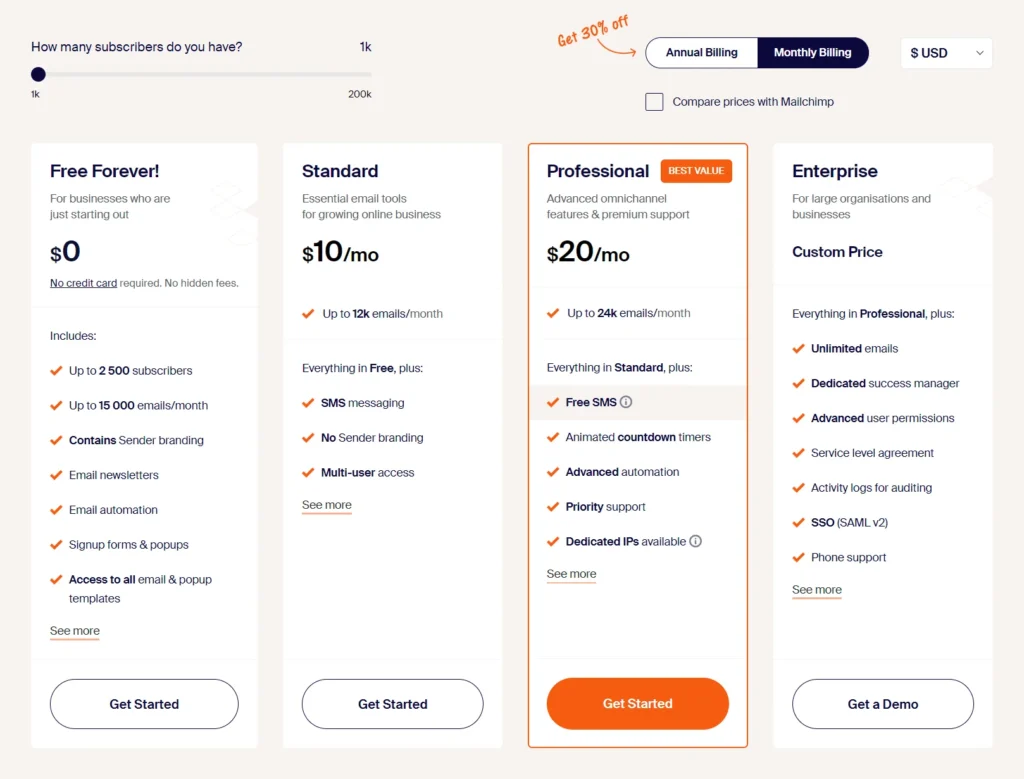Click the info icon next to Free SMS

(626, 402)
